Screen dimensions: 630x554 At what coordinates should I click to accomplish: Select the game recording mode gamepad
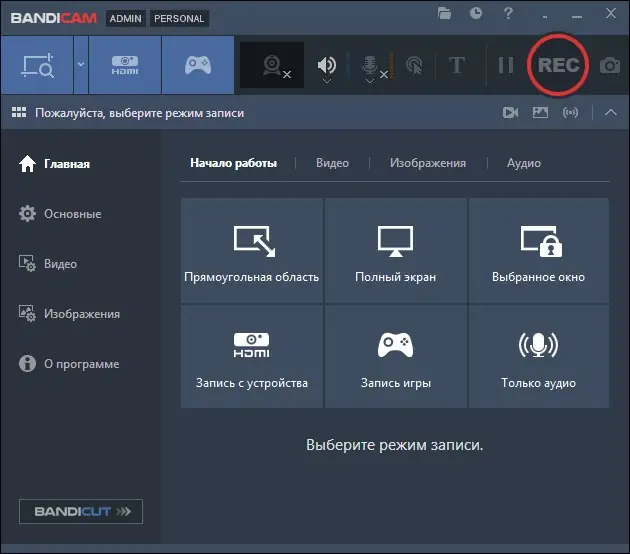[198, 65]
